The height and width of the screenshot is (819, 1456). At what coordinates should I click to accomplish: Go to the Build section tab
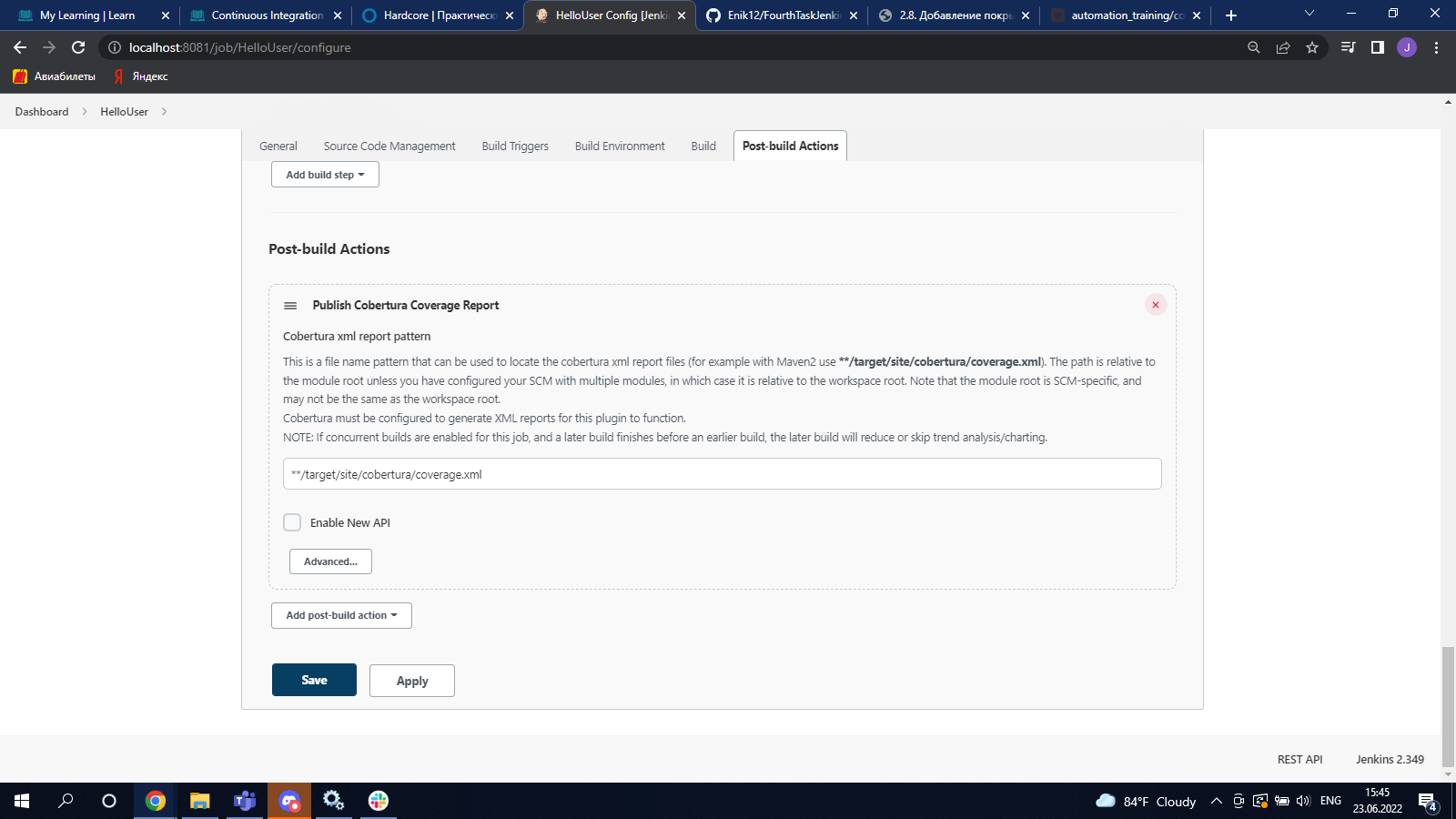point(703,146)
